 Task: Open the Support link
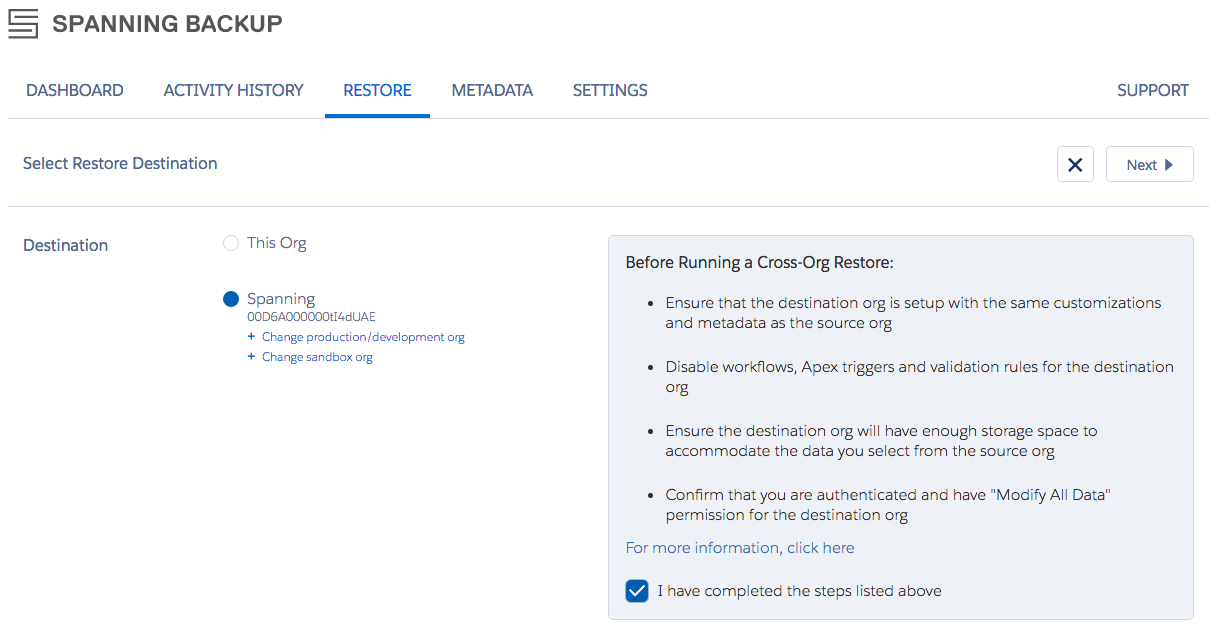point(1153,90)
